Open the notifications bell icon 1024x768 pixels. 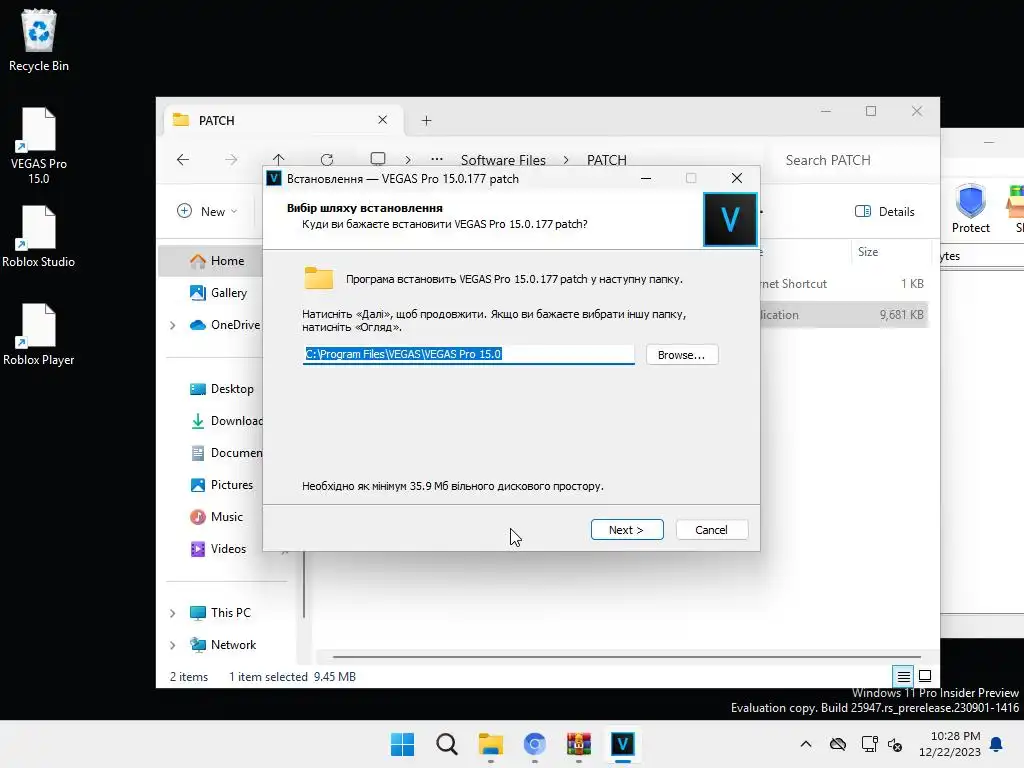pos(996,744)
